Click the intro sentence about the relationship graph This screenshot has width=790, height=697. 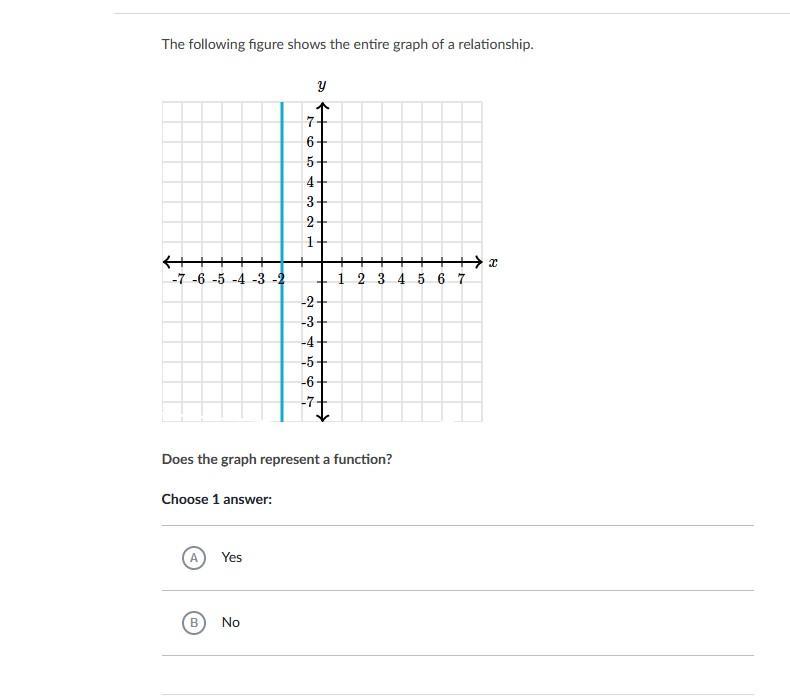(347, 44)
